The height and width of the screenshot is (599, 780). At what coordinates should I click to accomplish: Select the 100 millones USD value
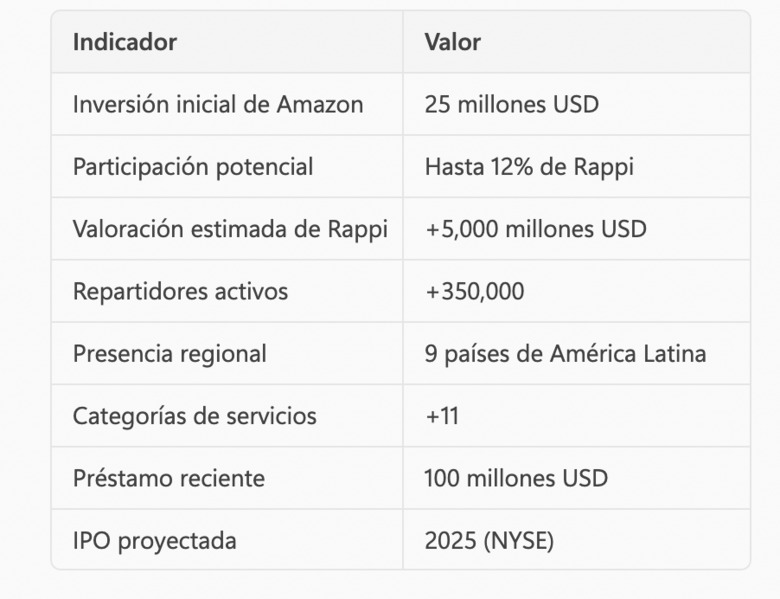point(516,479)
